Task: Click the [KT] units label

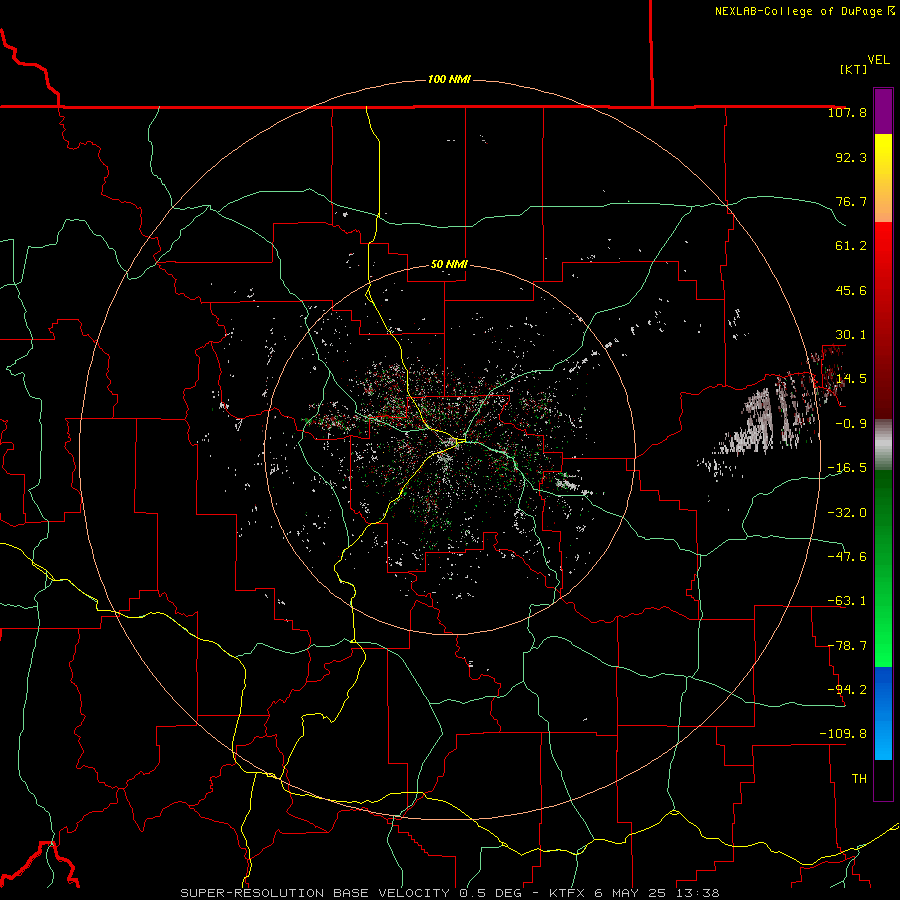Action: tap(854, 69)
